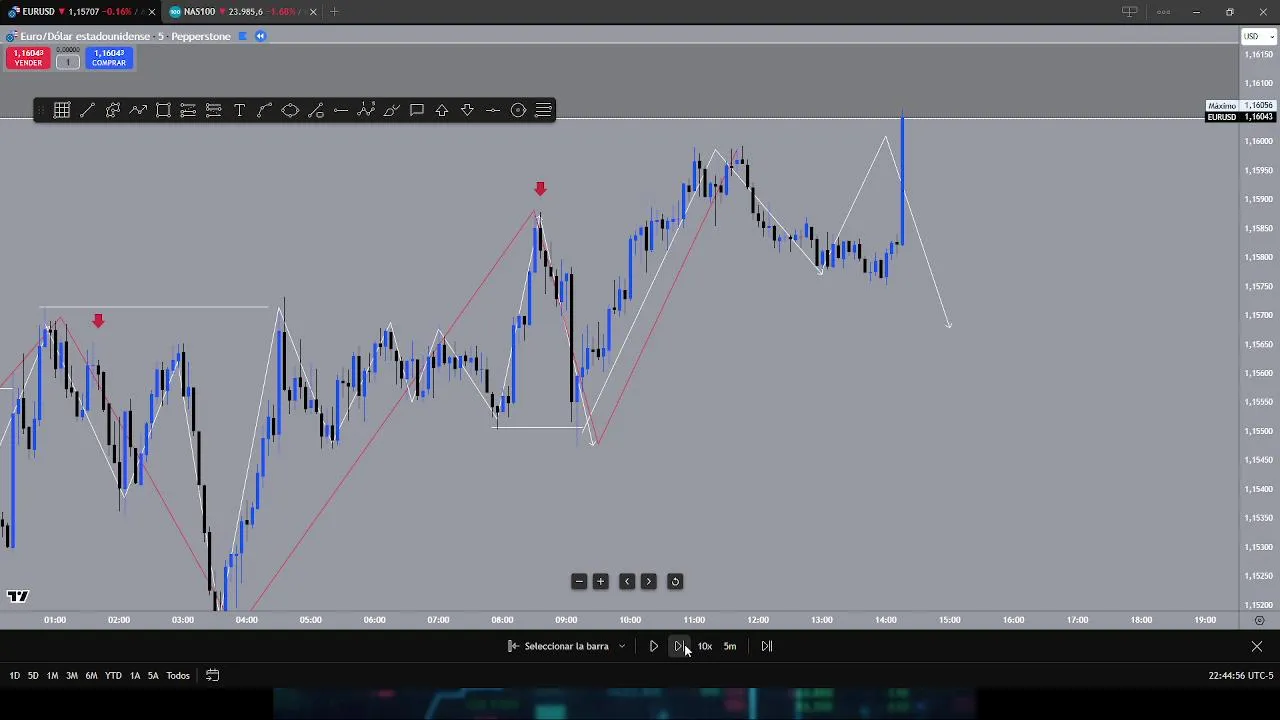Grab the drawing toolbar drag handle
Viewport: 1280px width, 720px height.
[41, 110]
